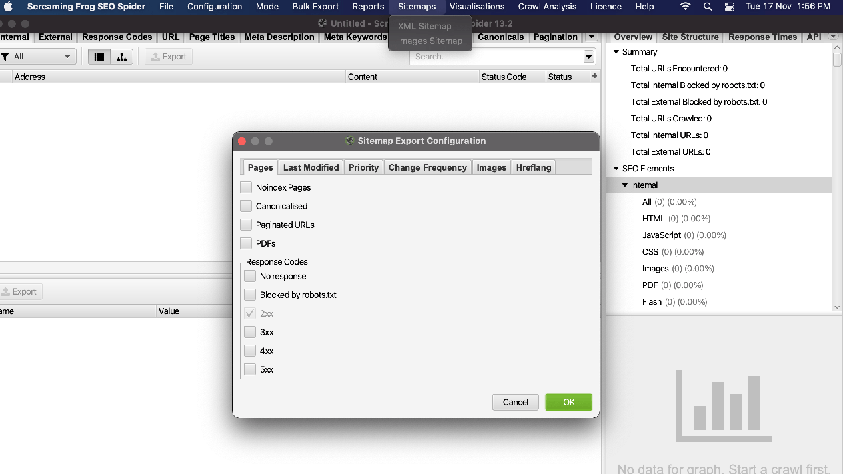Open the All filter dropdown
The width and height of the screenshot is (843, 474).
click(x=38, y=56)
